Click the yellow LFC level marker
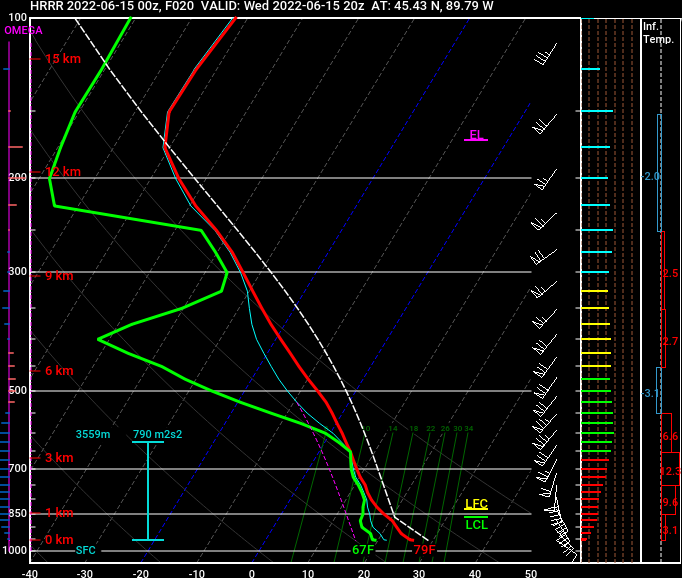The image size is (682, 578). point(476,505)
